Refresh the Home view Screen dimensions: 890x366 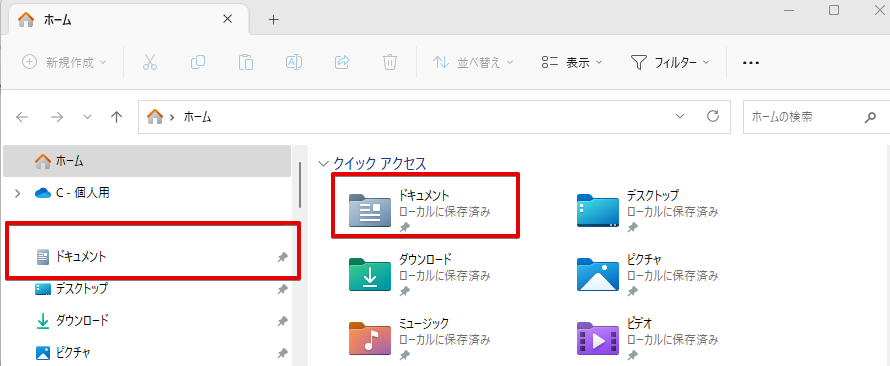713,116
